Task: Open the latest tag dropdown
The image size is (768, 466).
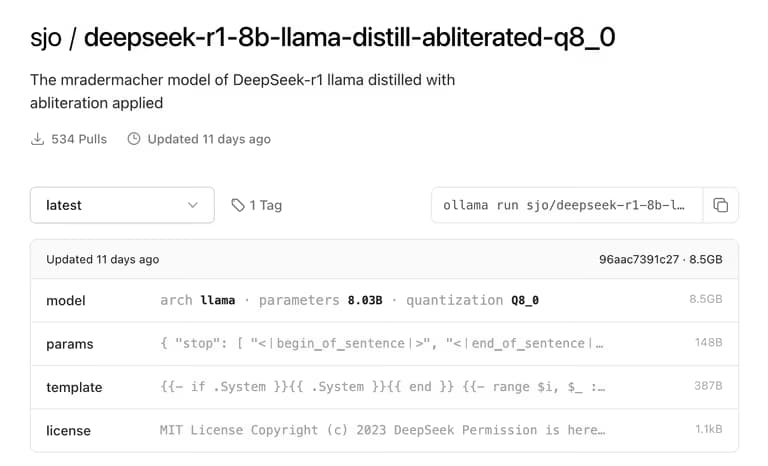Action: (122, 205)
